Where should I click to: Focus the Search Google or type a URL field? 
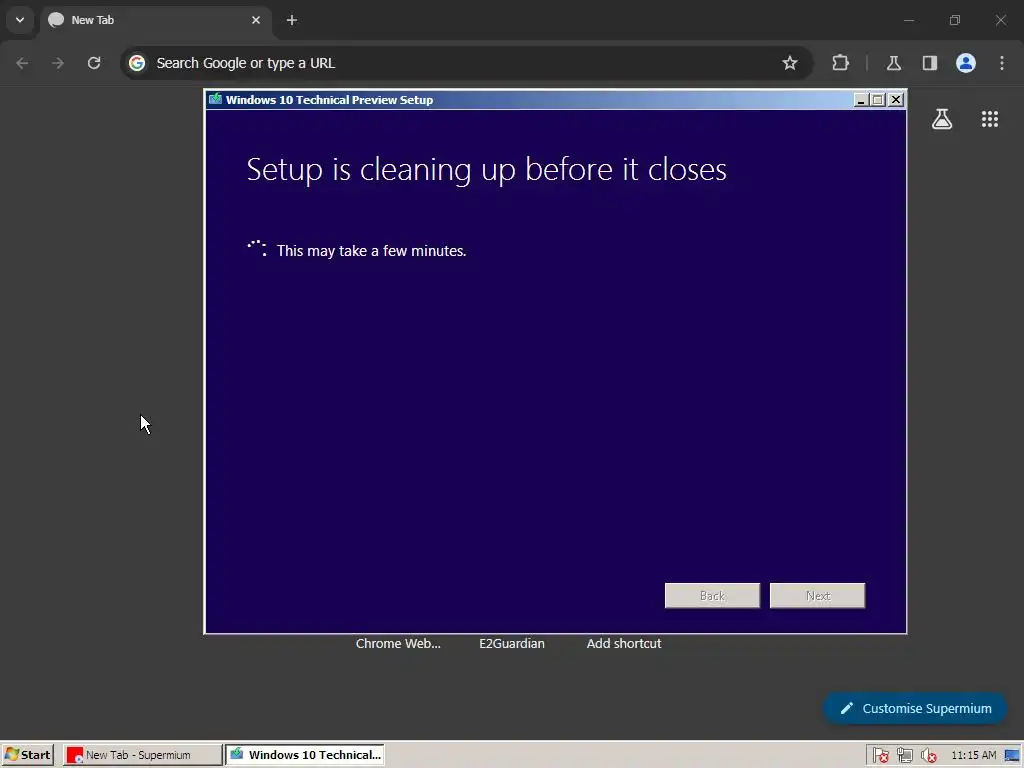tap(467, 63)
